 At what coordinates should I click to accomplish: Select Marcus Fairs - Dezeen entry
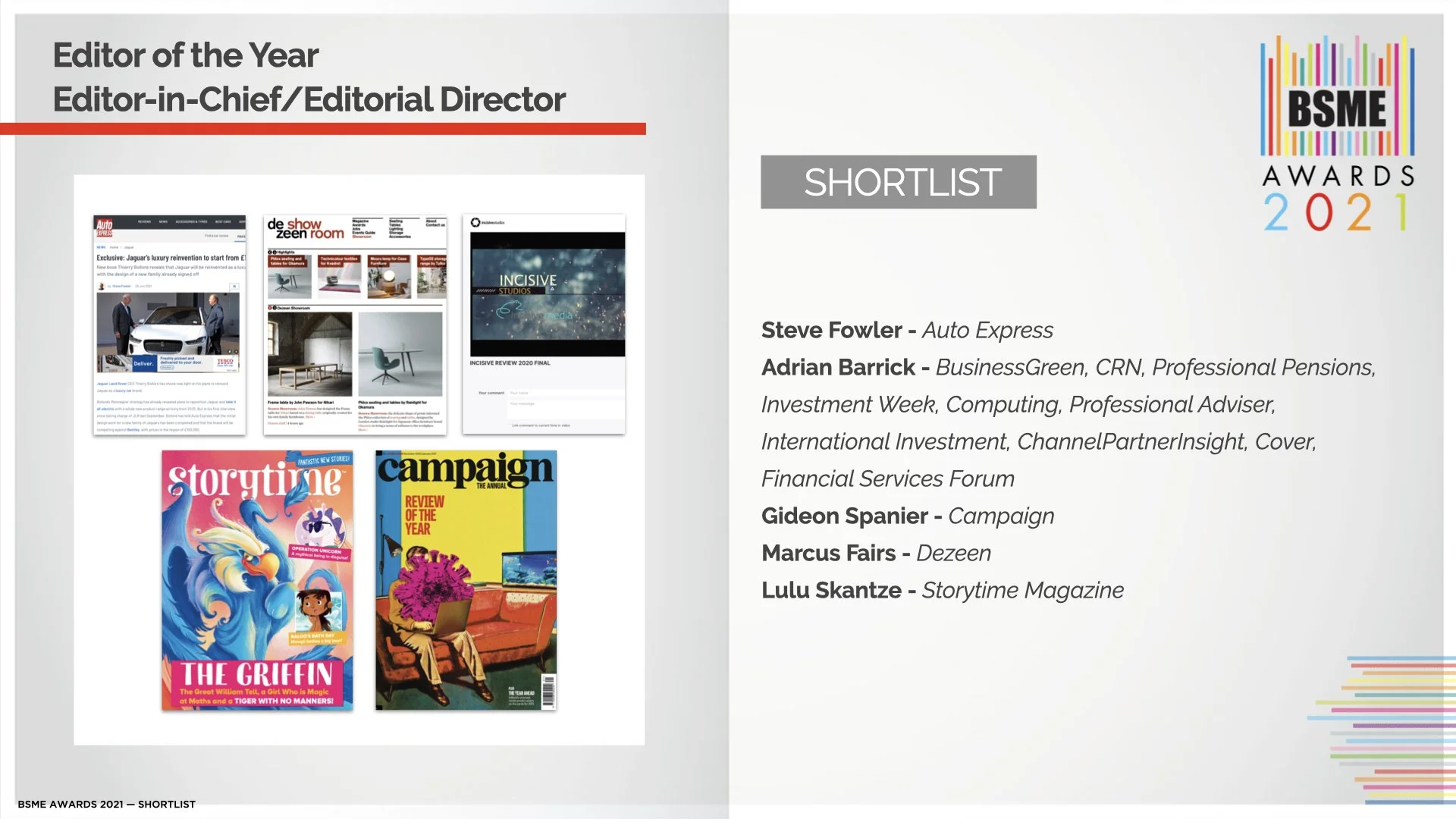coord(876,554)
